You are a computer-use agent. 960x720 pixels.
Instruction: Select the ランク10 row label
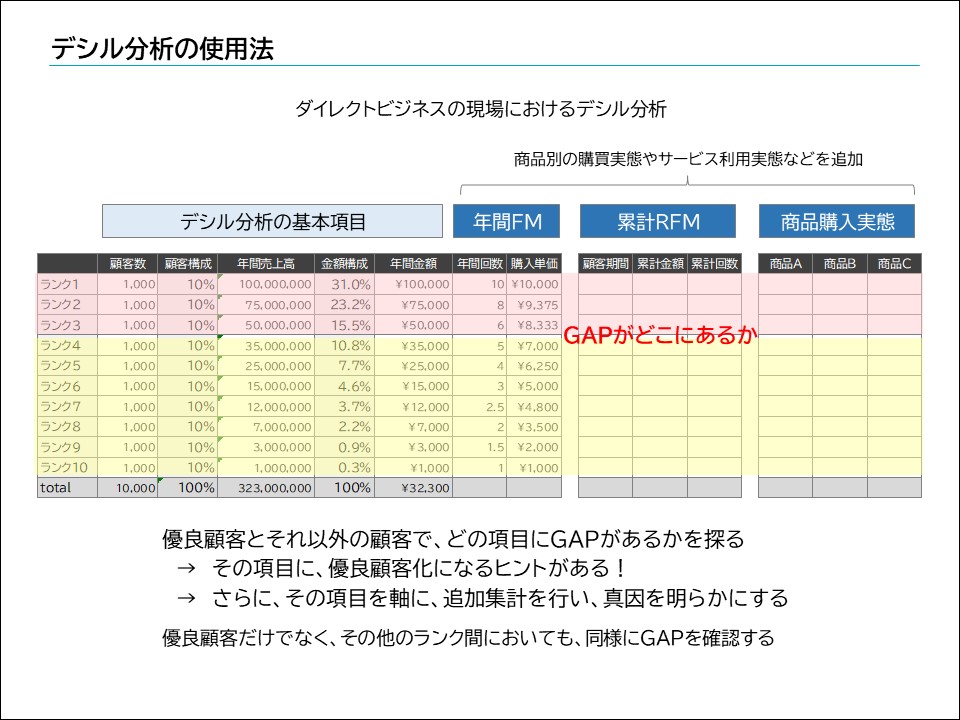click(62, 466)
